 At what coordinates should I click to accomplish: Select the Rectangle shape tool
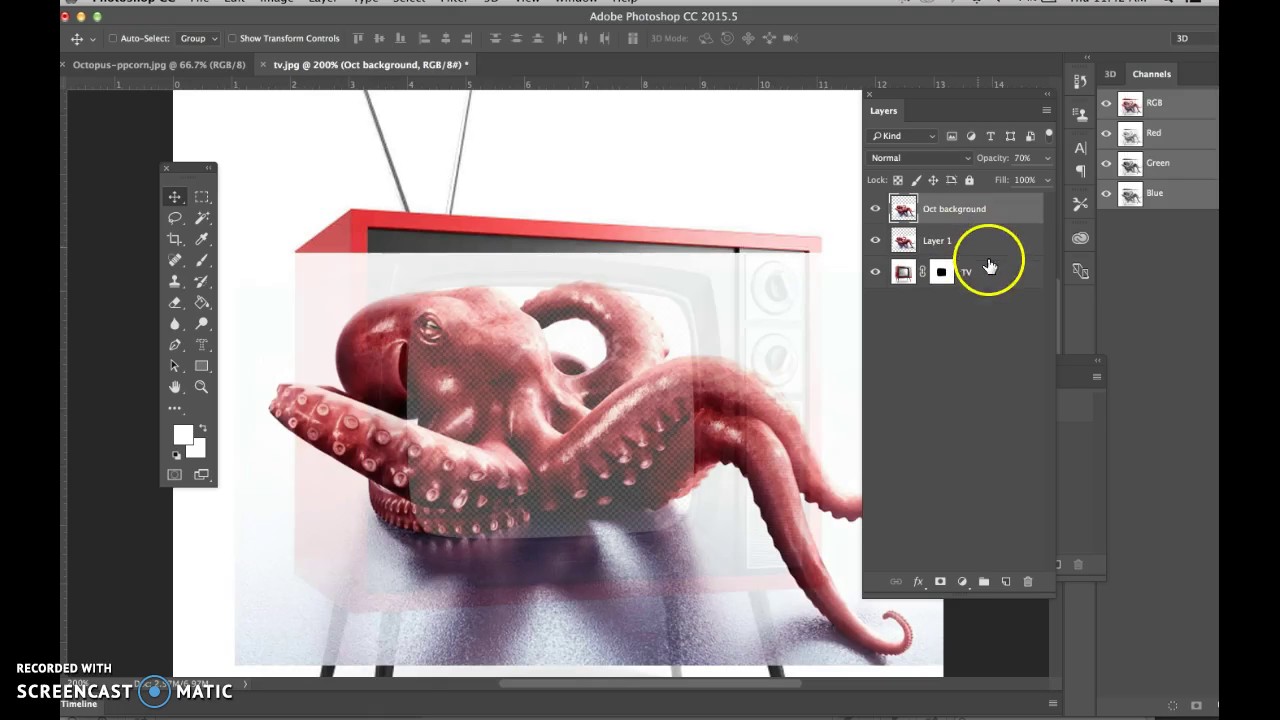[202, 366]
